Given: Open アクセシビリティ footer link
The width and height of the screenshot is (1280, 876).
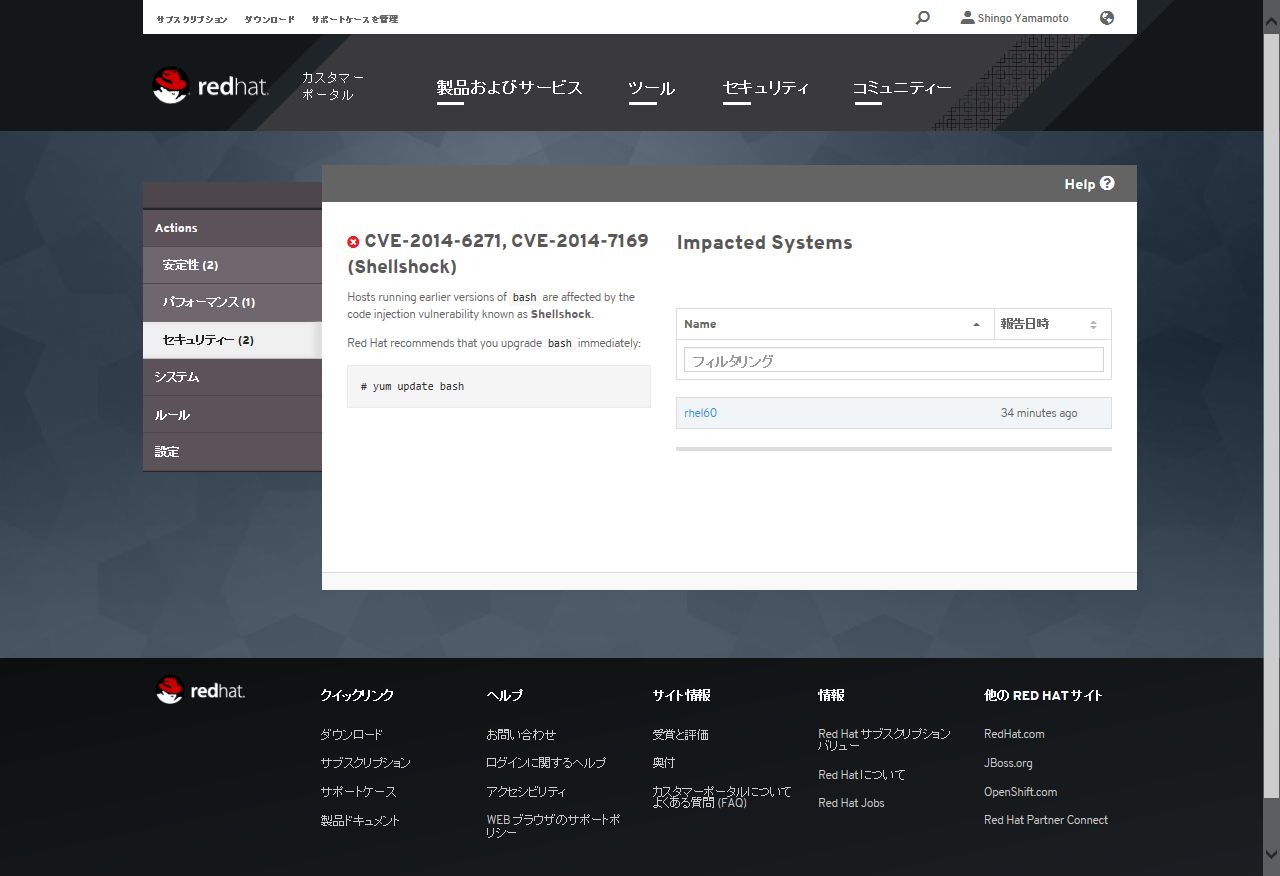Looking at the screenshot, I should [x=526, y=791].
